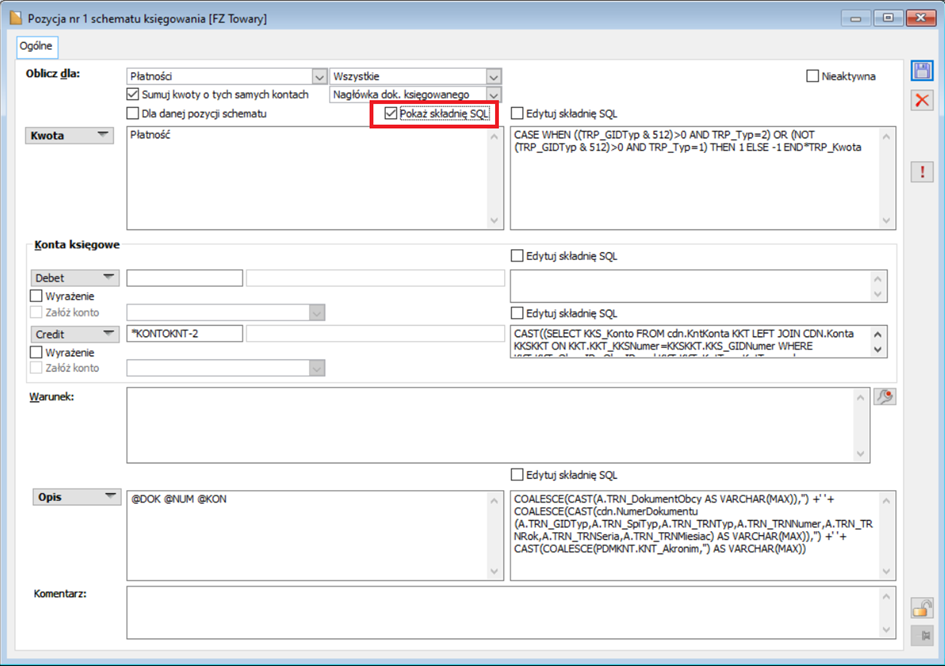945x666 pixels.
Task: Click the Opis SQL COALESCE text box
Action: [703, 535]
